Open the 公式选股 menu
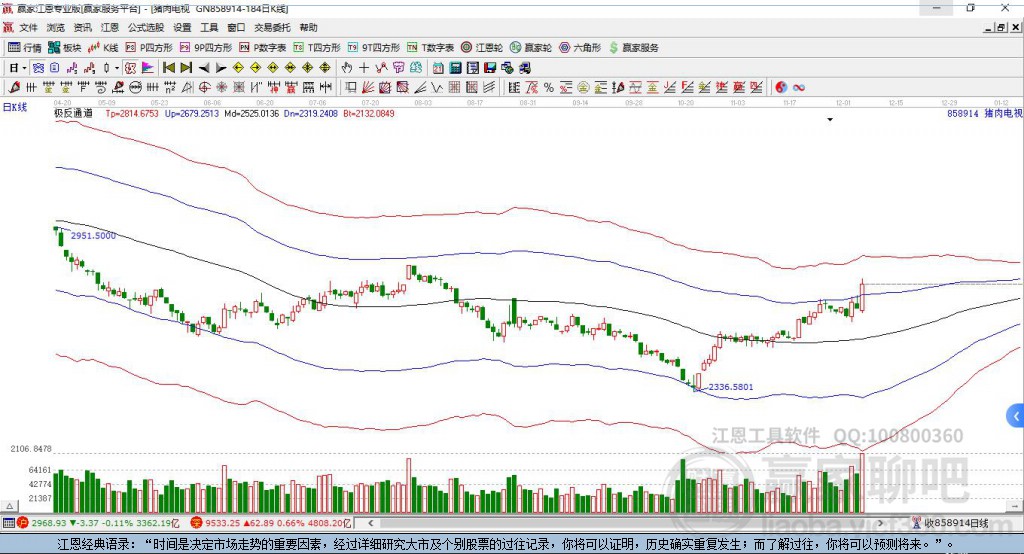Image resolution: width=1024 pixels, height=554 pixels. click(146, 27)
